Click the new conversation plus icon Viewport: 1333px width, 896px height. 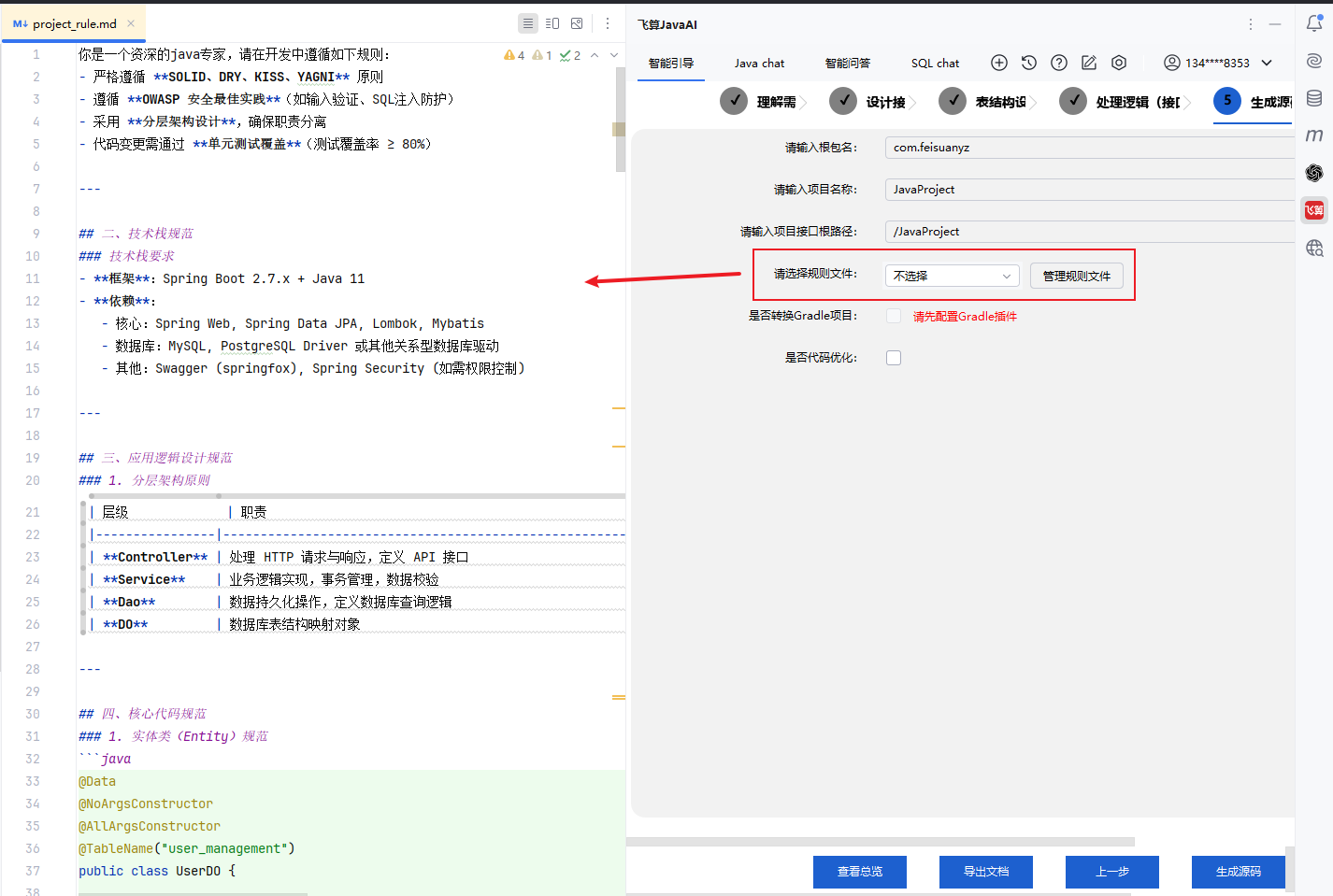click(999, 63)
